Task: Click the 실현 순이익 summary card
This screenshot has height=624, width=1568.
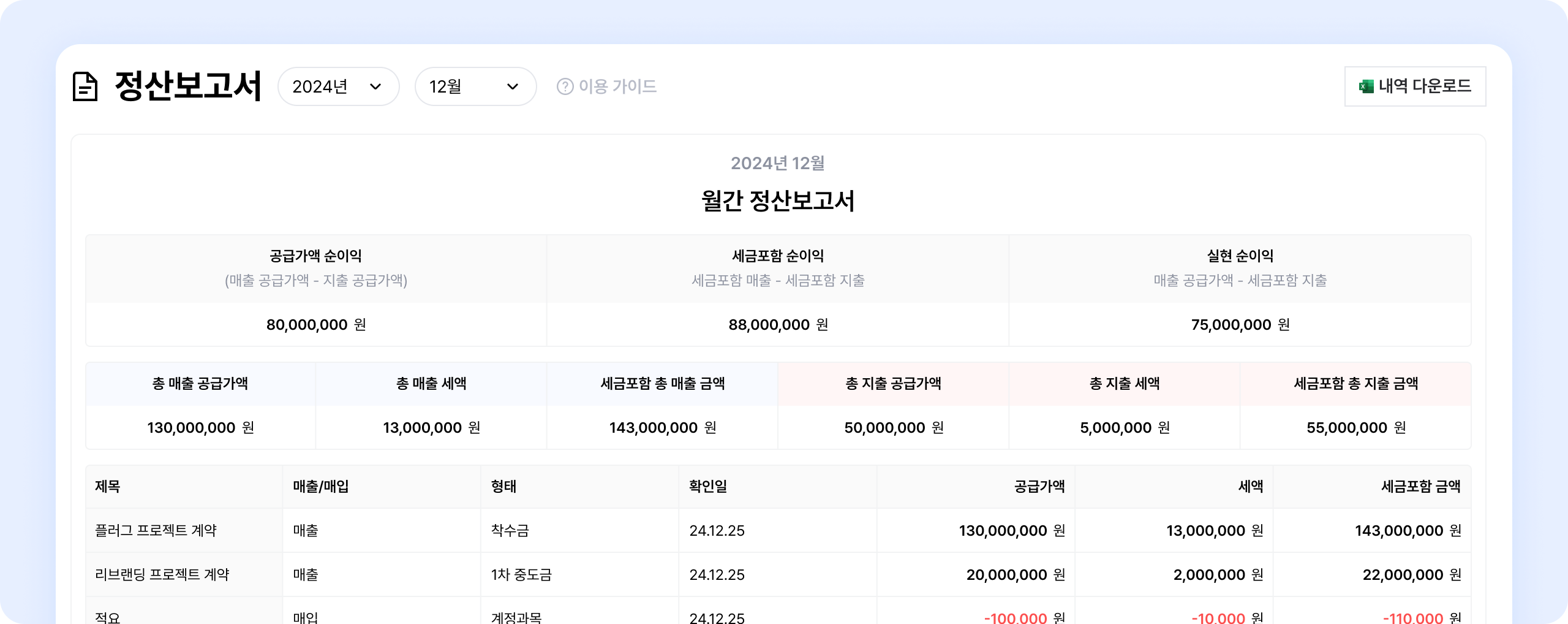Action: pyautogui.click(x=1240, y=290)
